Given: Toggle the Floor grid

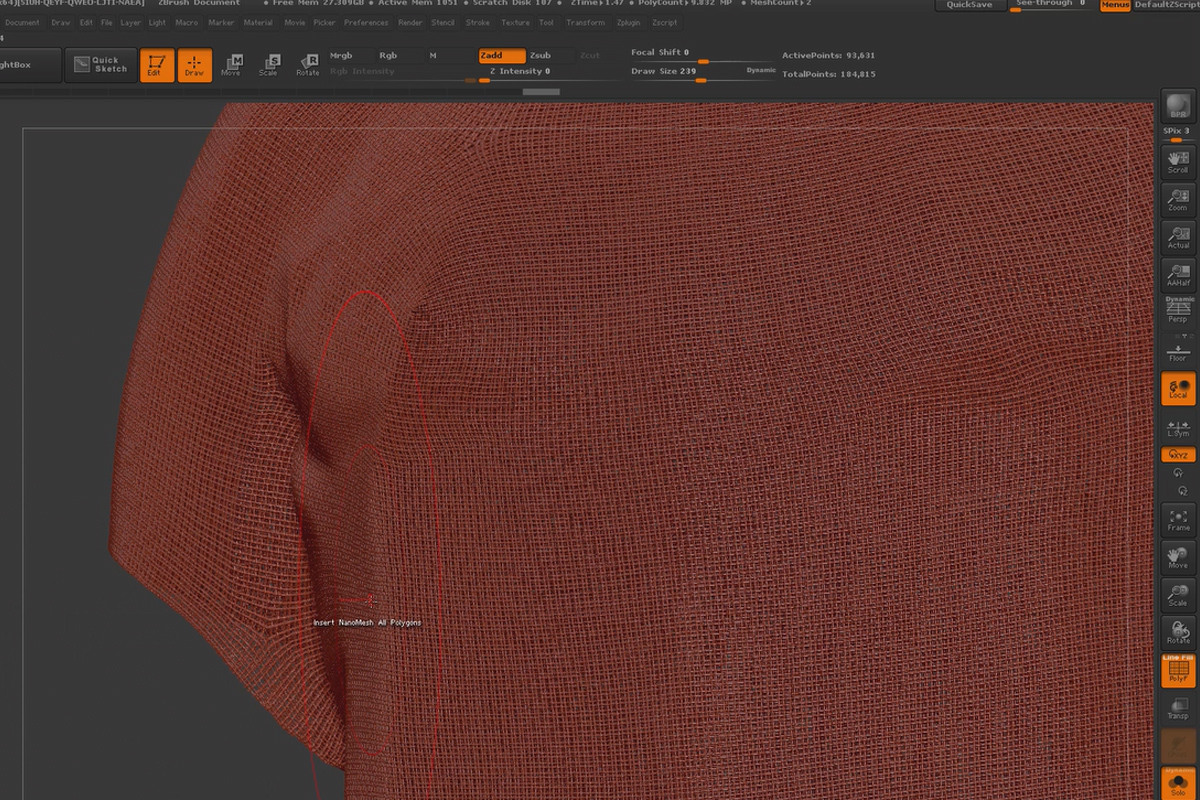Looking at the screenshot, I should tap(1178, 350).
